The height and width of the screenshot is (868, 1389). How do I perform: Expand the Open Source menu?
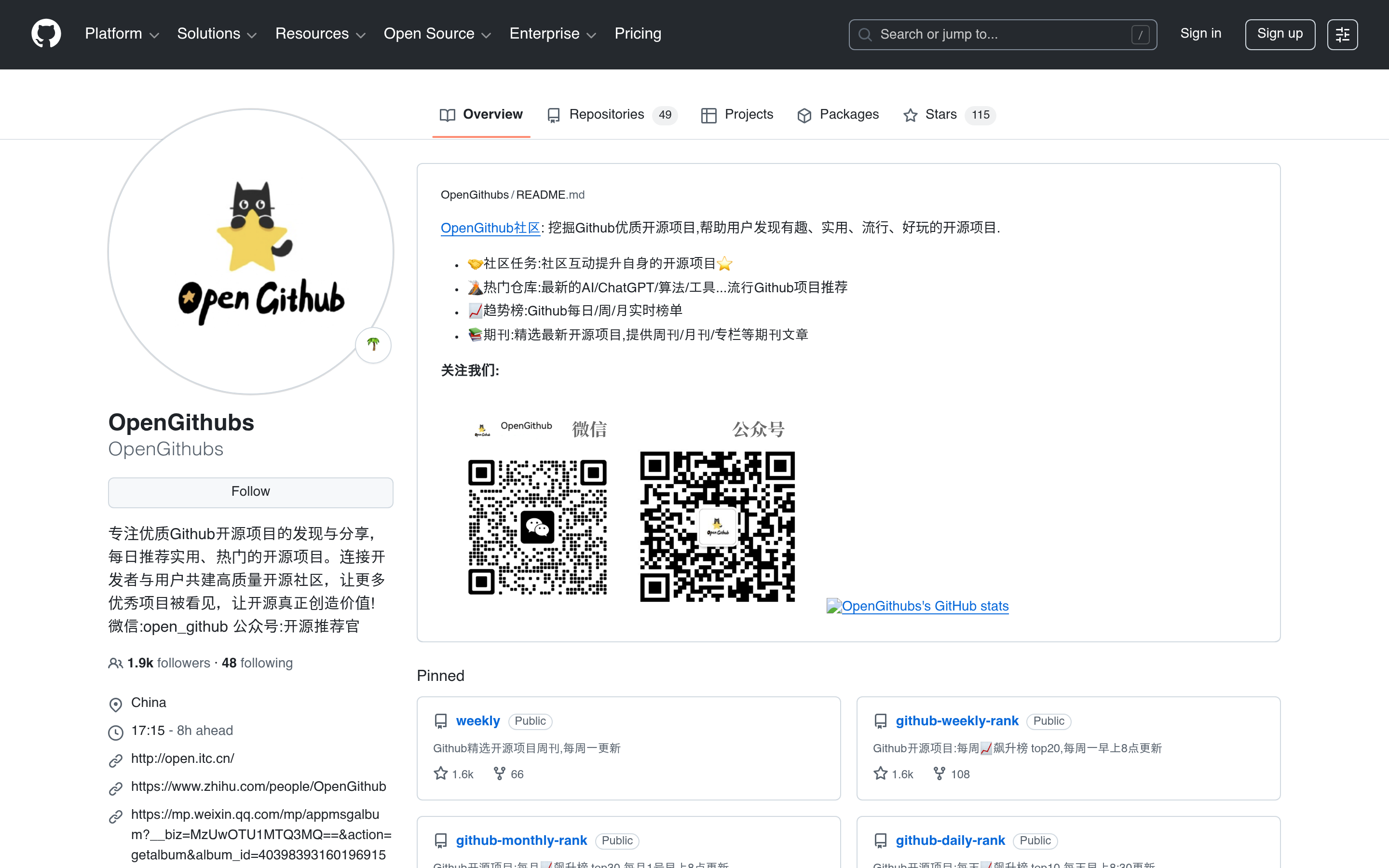(437, 34)
